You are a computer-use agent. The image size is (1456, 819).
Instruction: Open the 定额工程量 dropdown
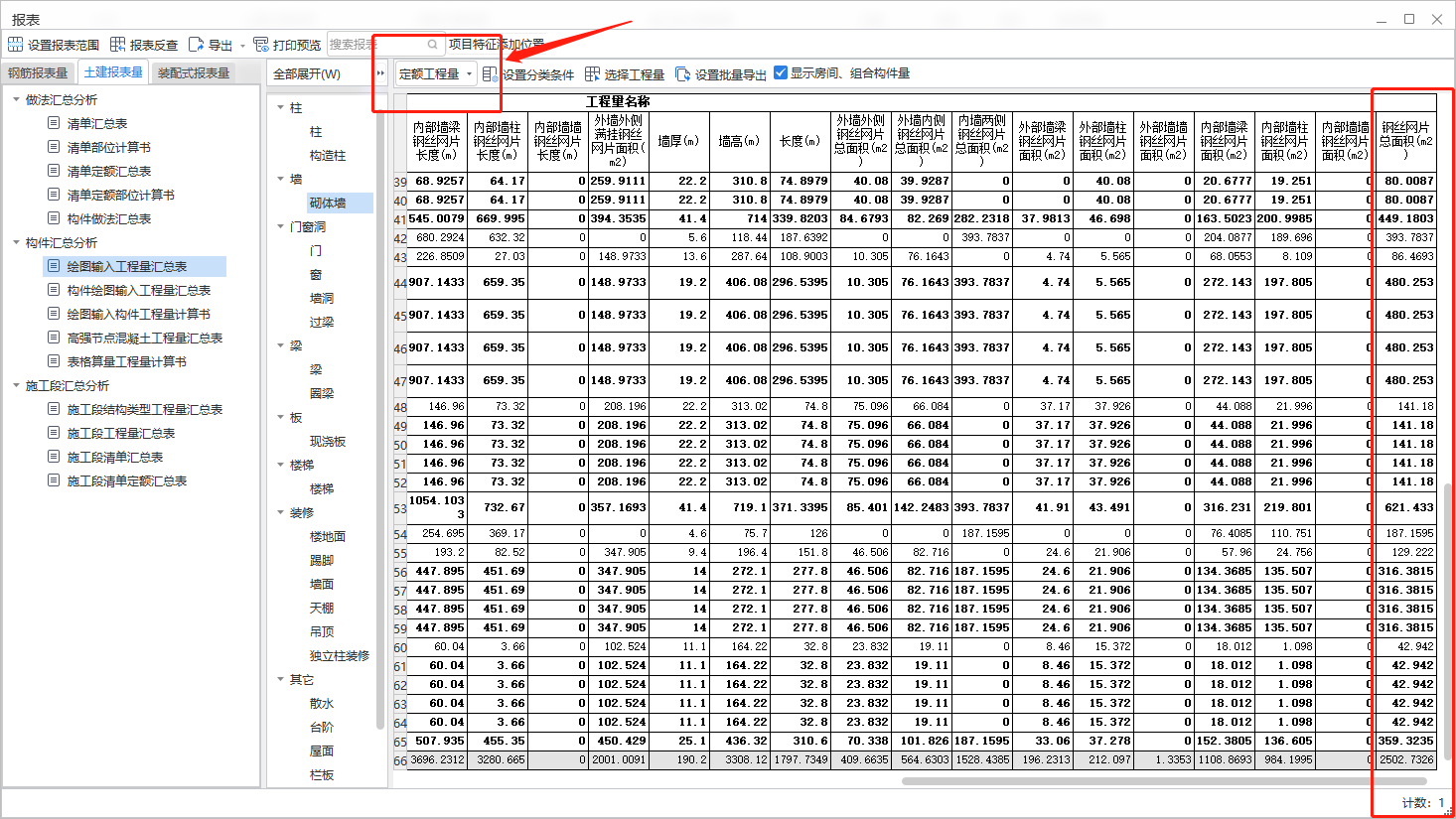[436, 73]
